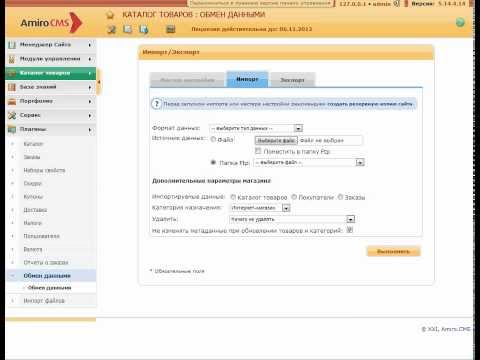Follow the create site backup link
Screen dimensions: 480x360
point(370,104)
